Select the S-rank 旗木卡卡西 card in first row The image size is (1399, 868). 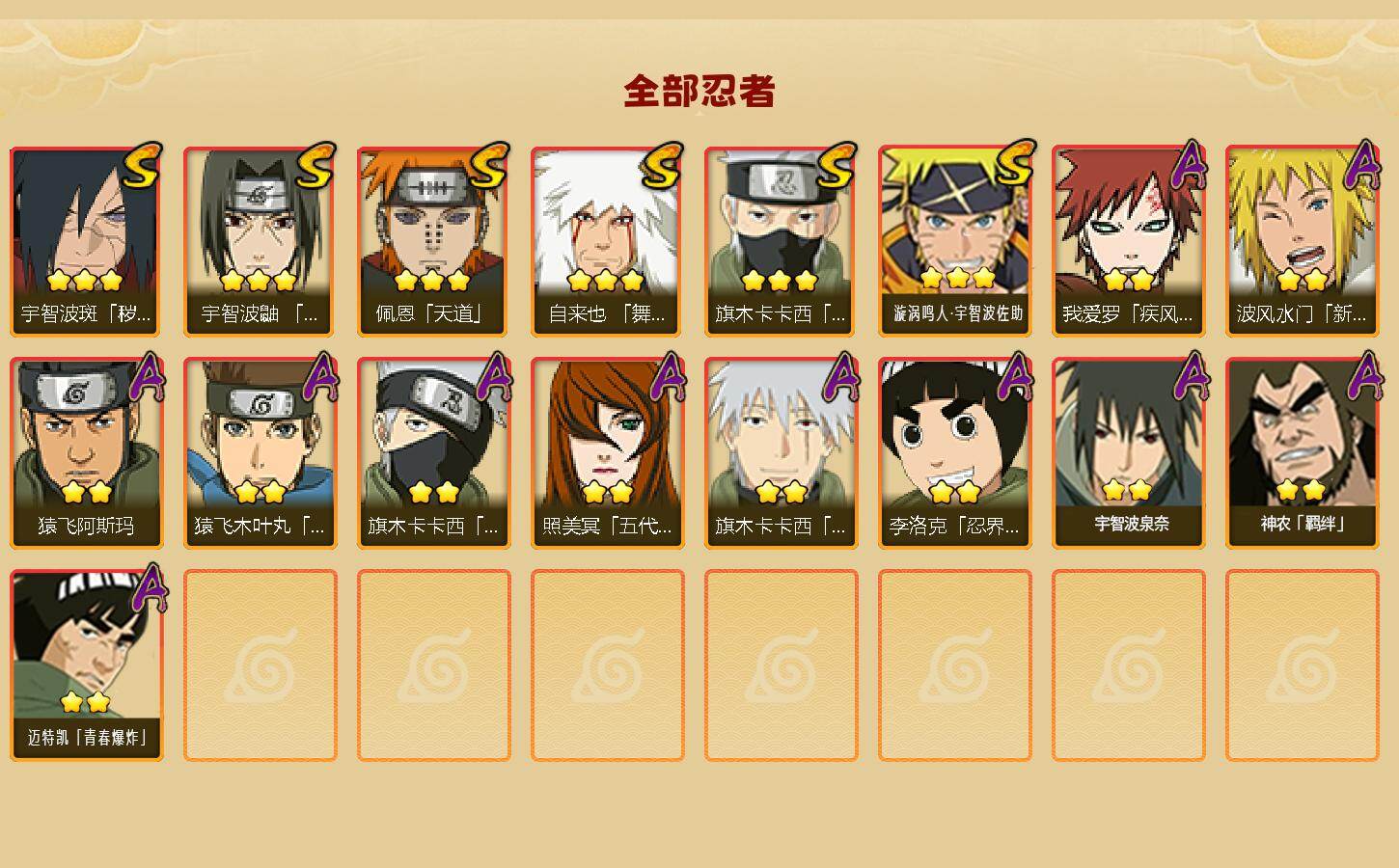(x=782, y=241)
